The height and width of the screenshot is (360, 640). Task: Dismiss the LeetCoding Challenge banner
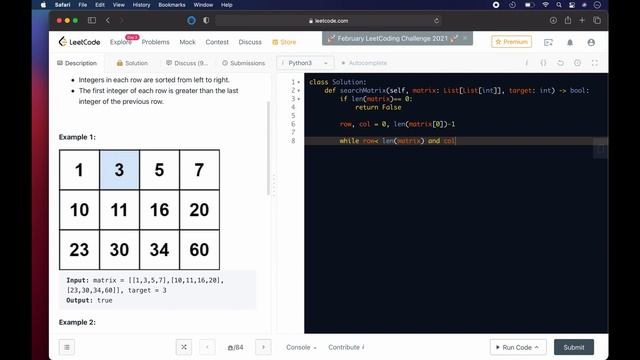(465, 38)
